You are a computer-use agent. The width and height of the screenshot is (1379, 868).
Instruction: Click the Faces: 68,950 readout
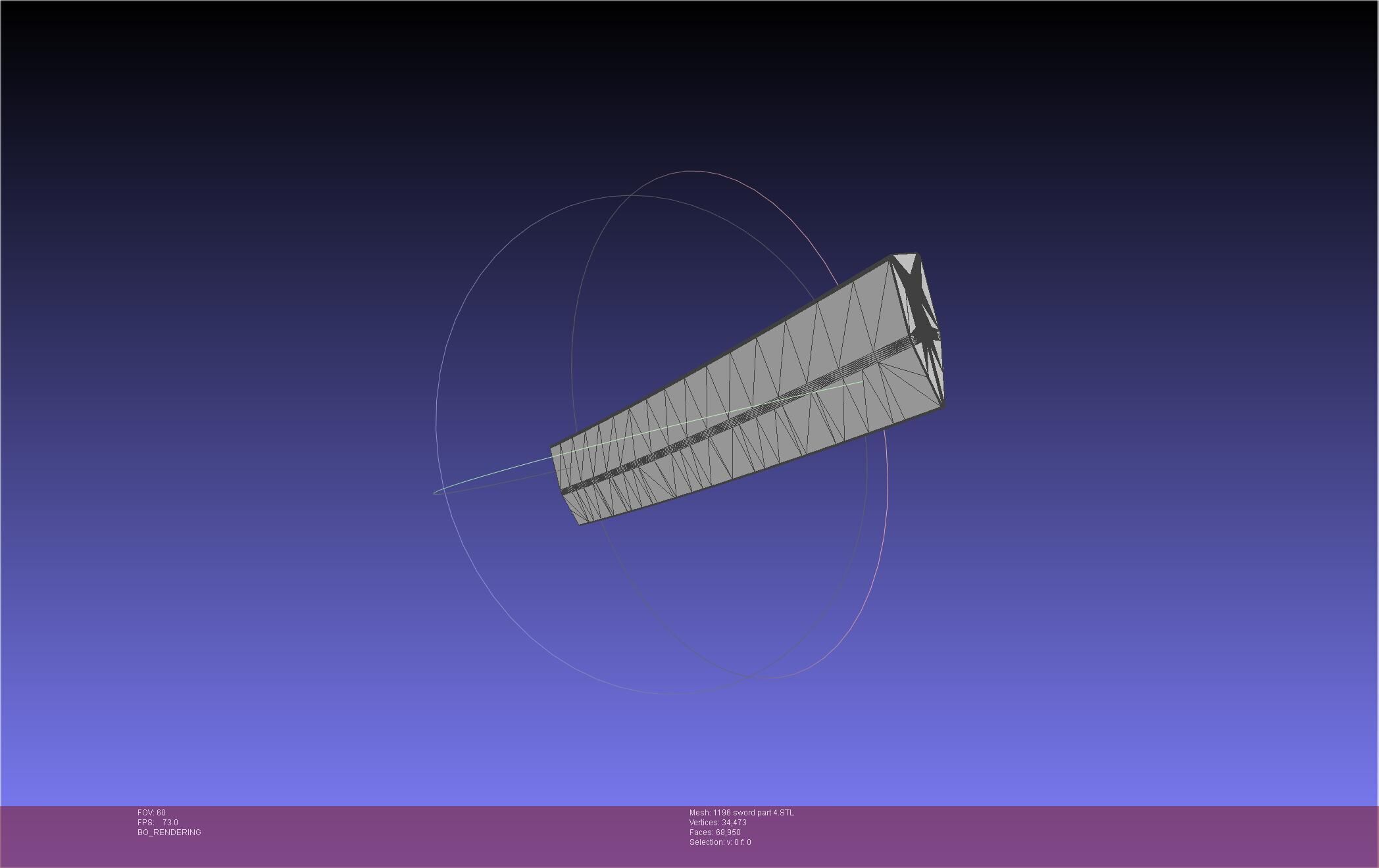pyautogui.click(x=715, y=832)
